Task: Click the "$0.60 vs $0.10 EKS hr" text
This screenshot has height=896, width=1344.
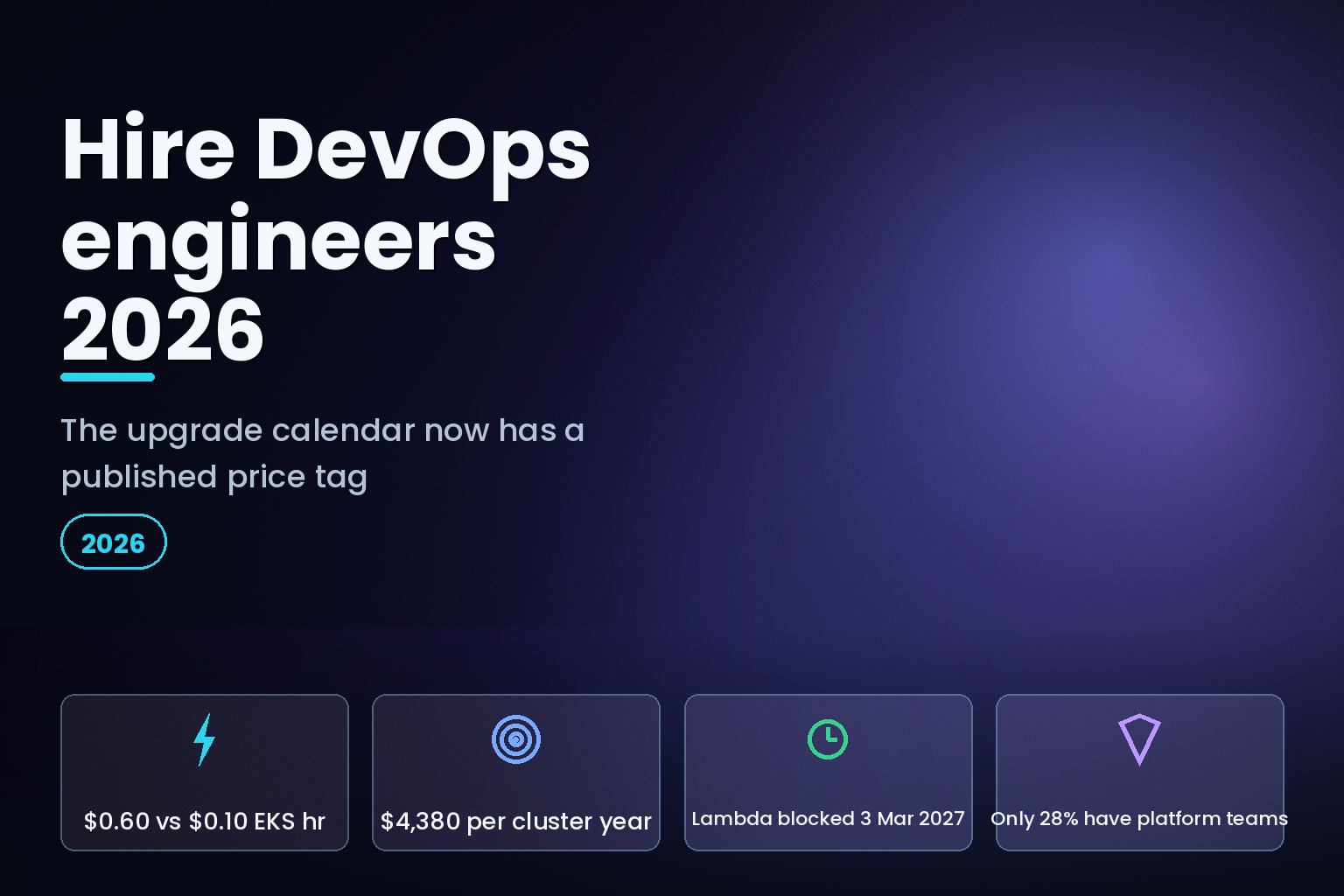Action: coord(205,822)
